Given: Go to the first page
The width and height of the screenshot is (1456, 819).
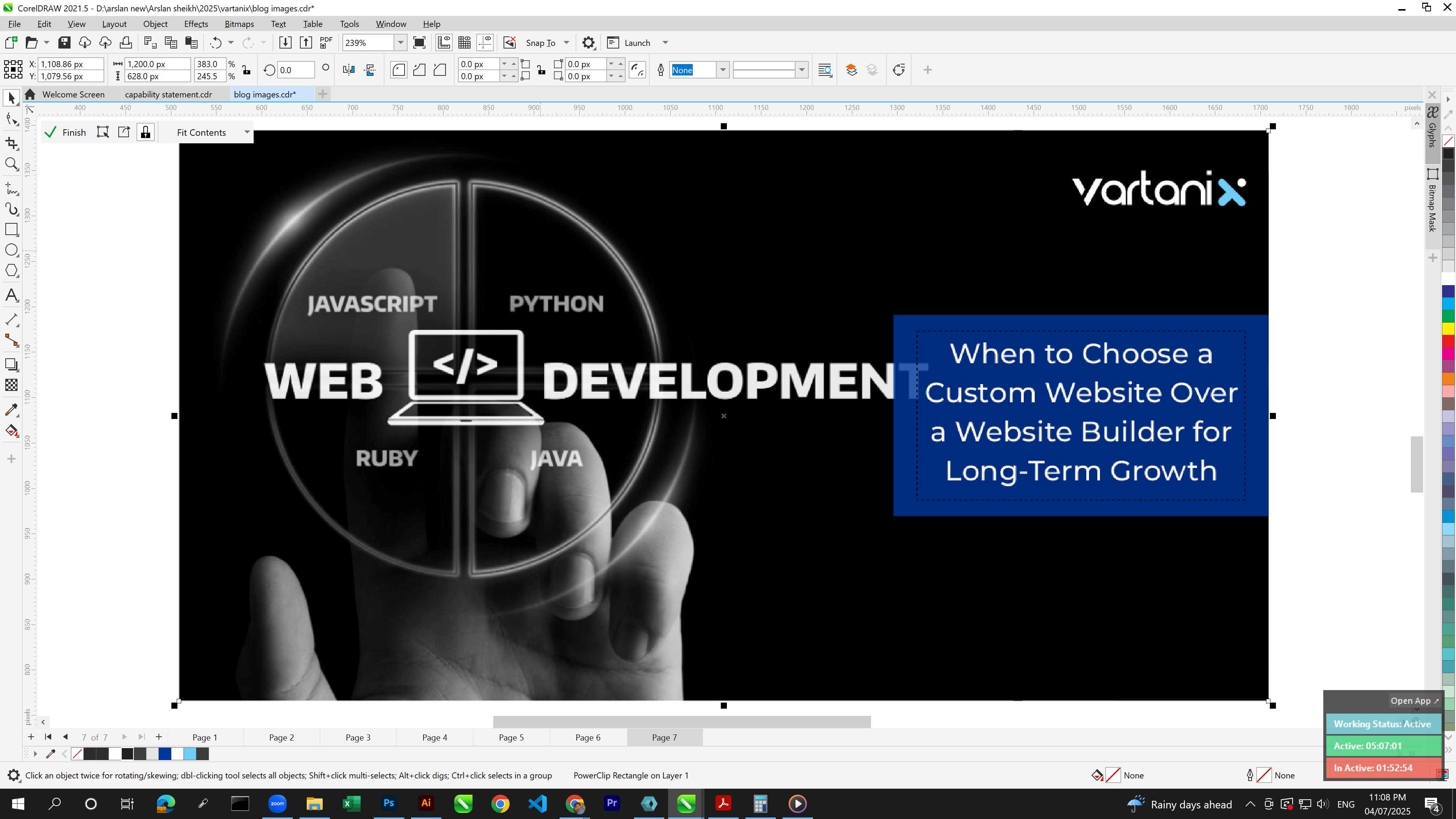Looking at the screenshot, I should click(x=48, y=736).
